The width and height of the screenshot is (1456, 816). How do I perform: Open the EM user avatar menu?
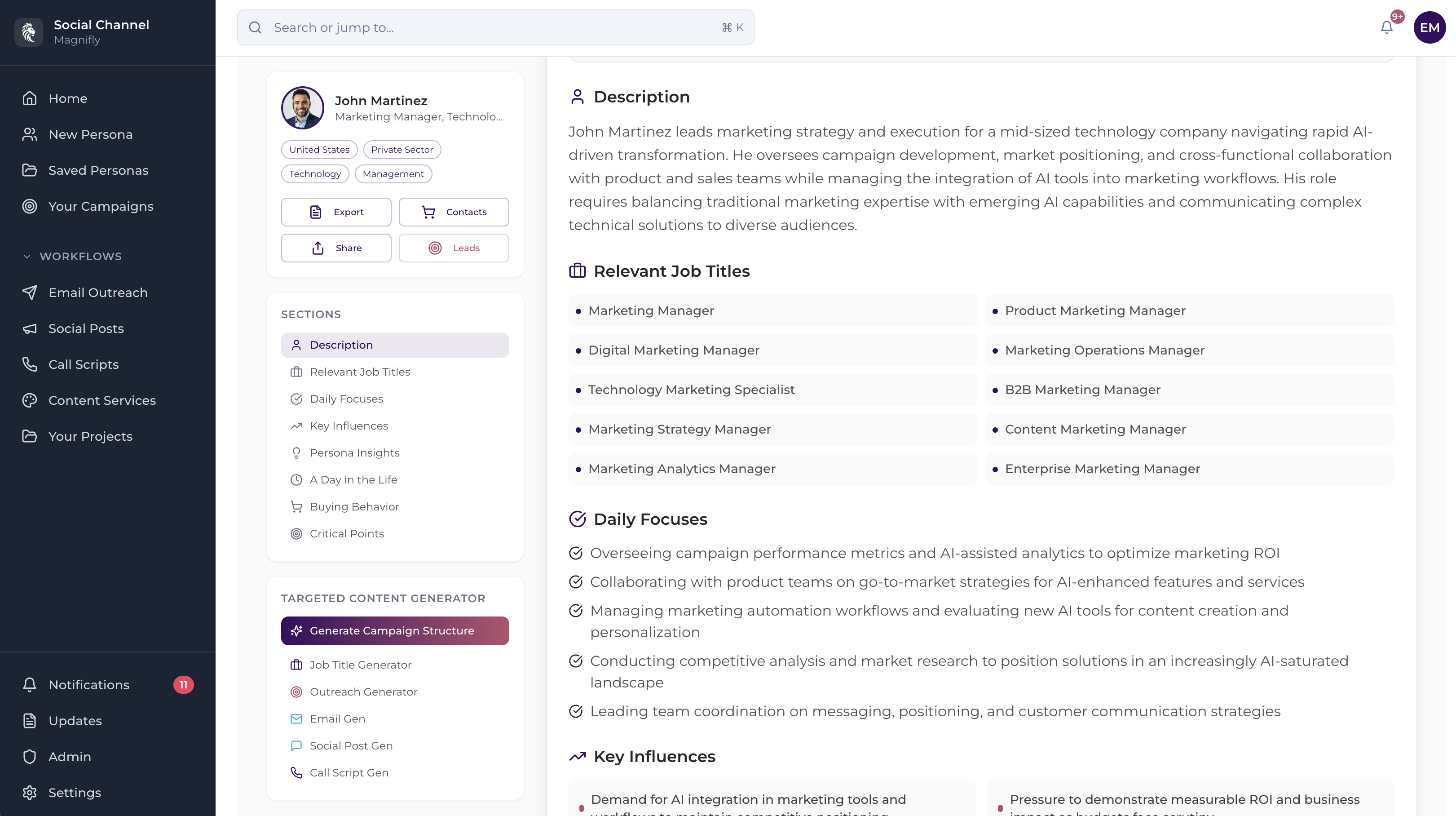[1429, 27]
